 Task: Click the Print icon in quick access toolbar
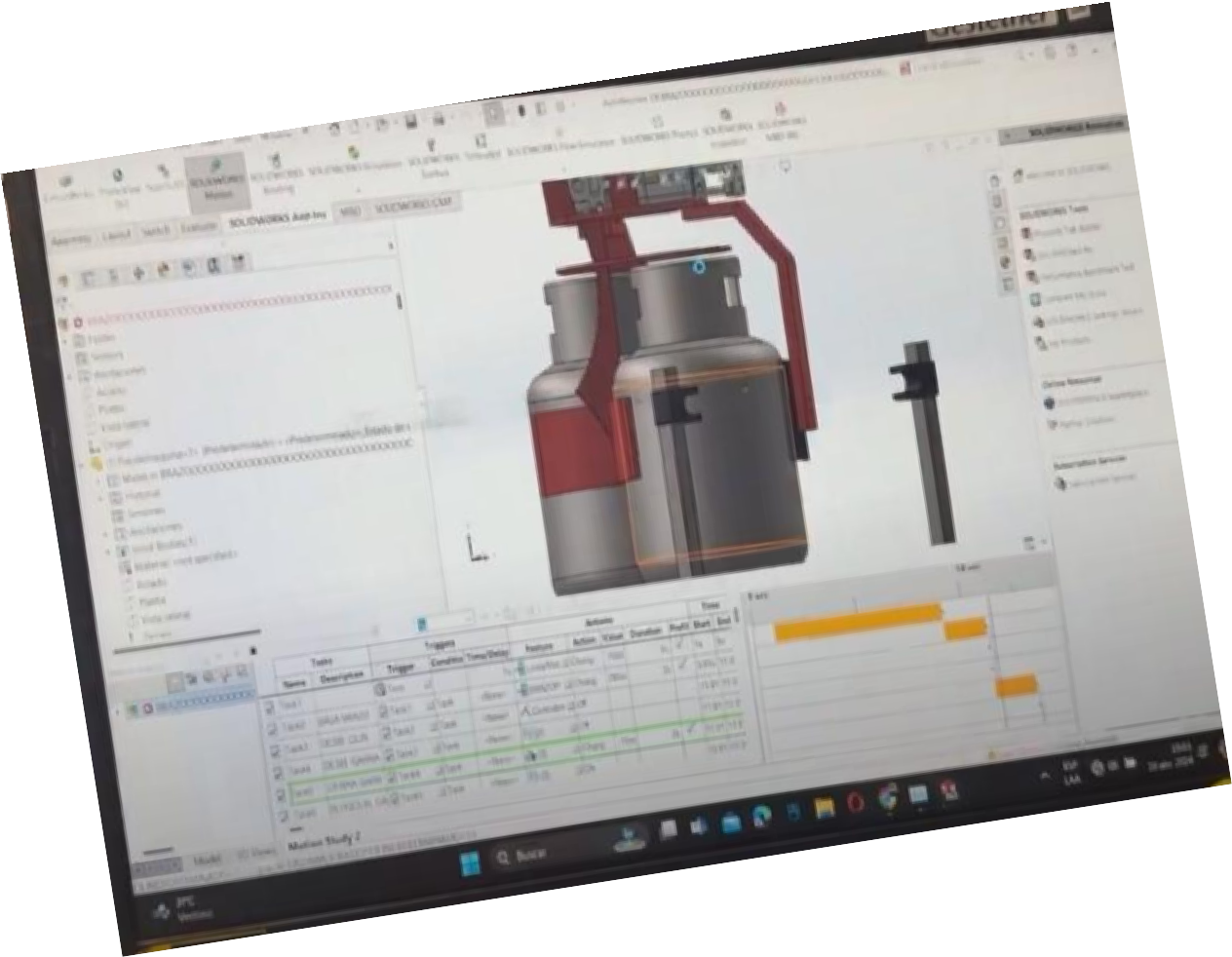(x=439, y=118)
